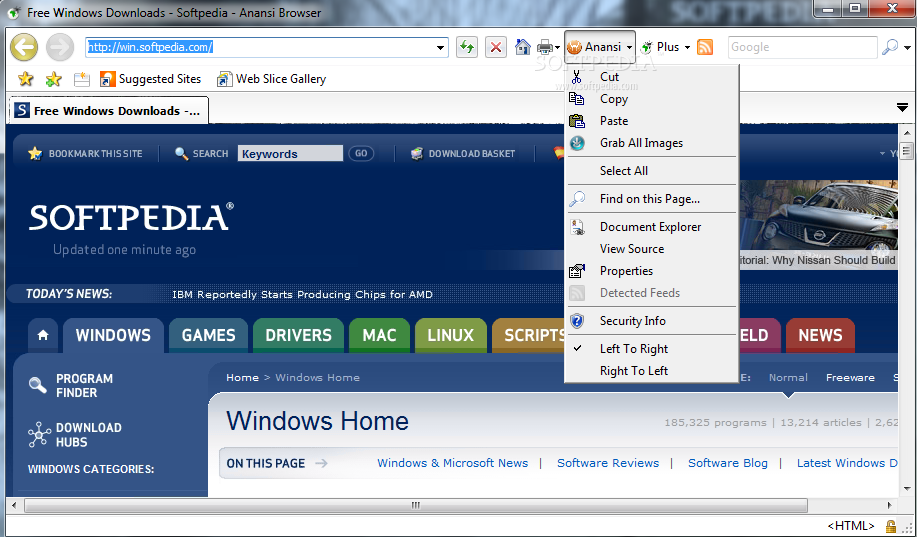The height and width of the screenshot is (537, 917).
Task: Click the Print icon in toolbar
Action: click(x=544, y=47)
